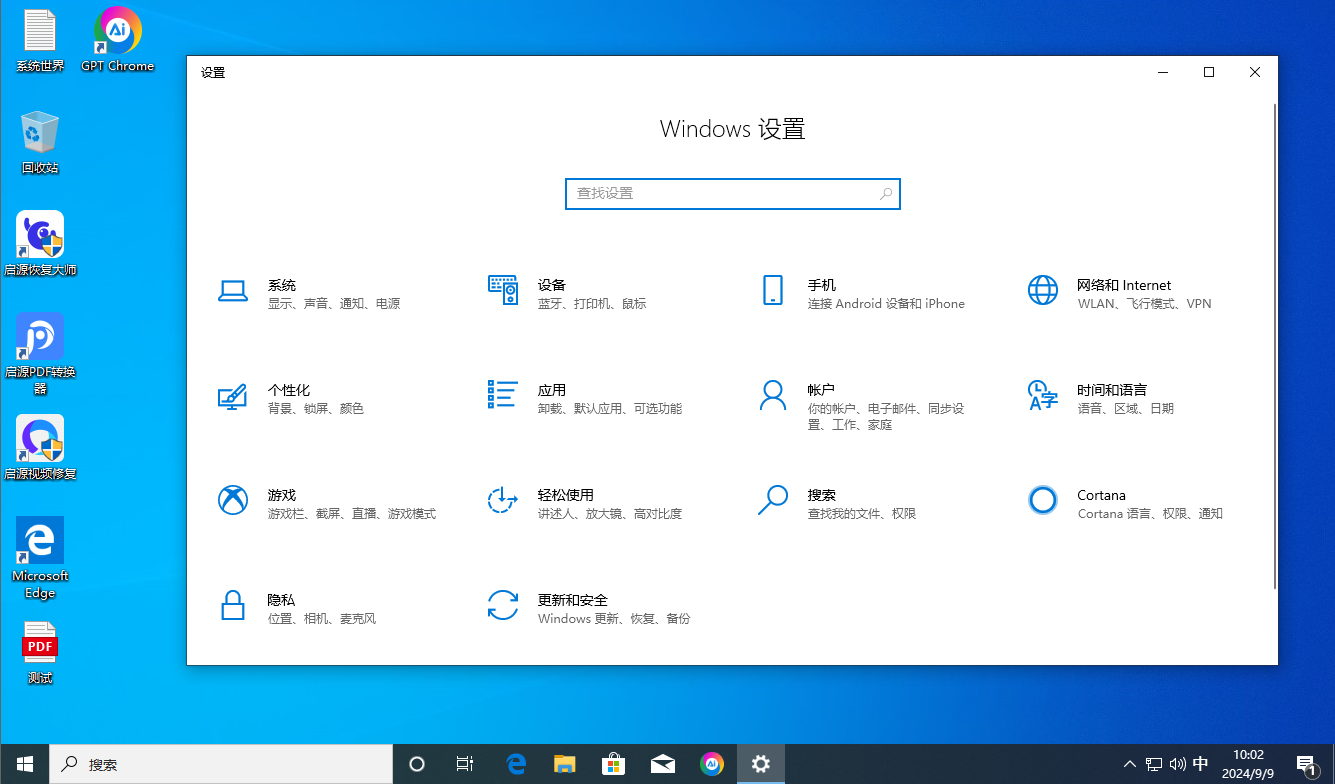Open GPT Chrome from the taskbar
The height and width of the screenshot is (784, 1335).
coord(712,764)
